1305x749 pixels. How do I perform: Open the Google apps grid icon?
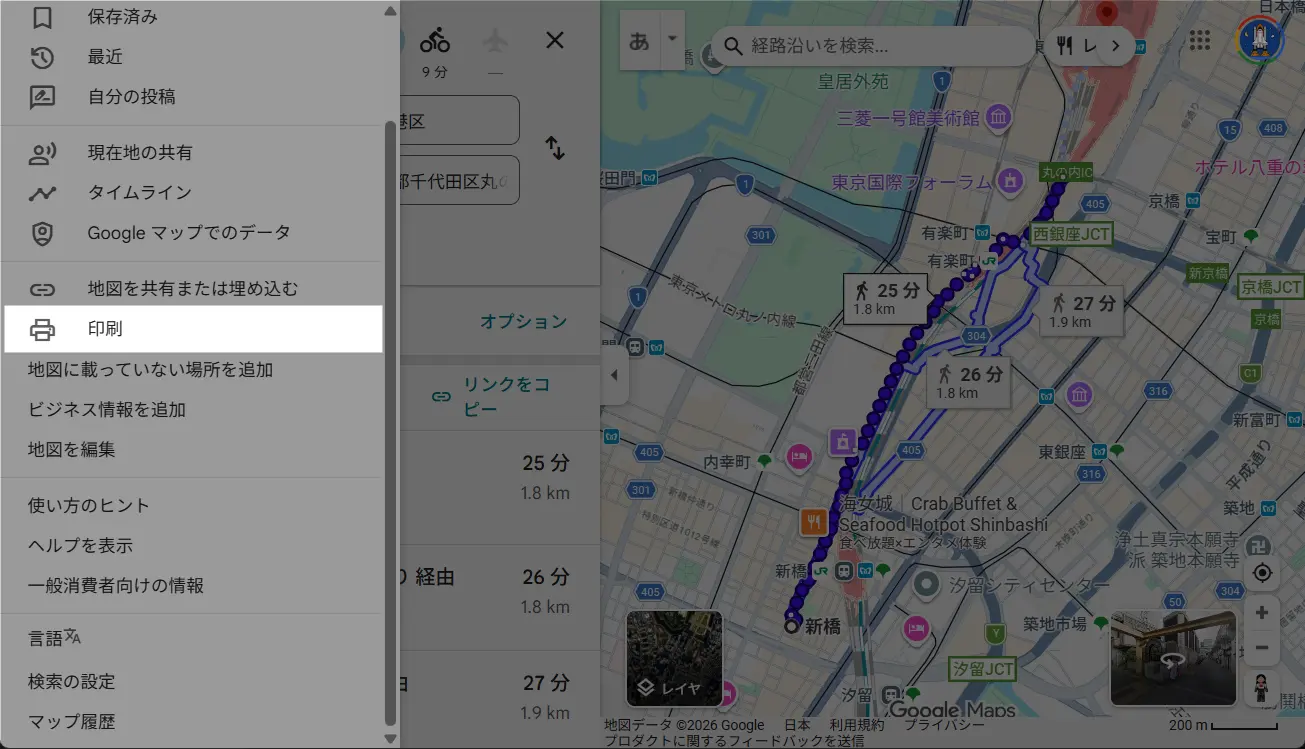[x=1200, y=40]
